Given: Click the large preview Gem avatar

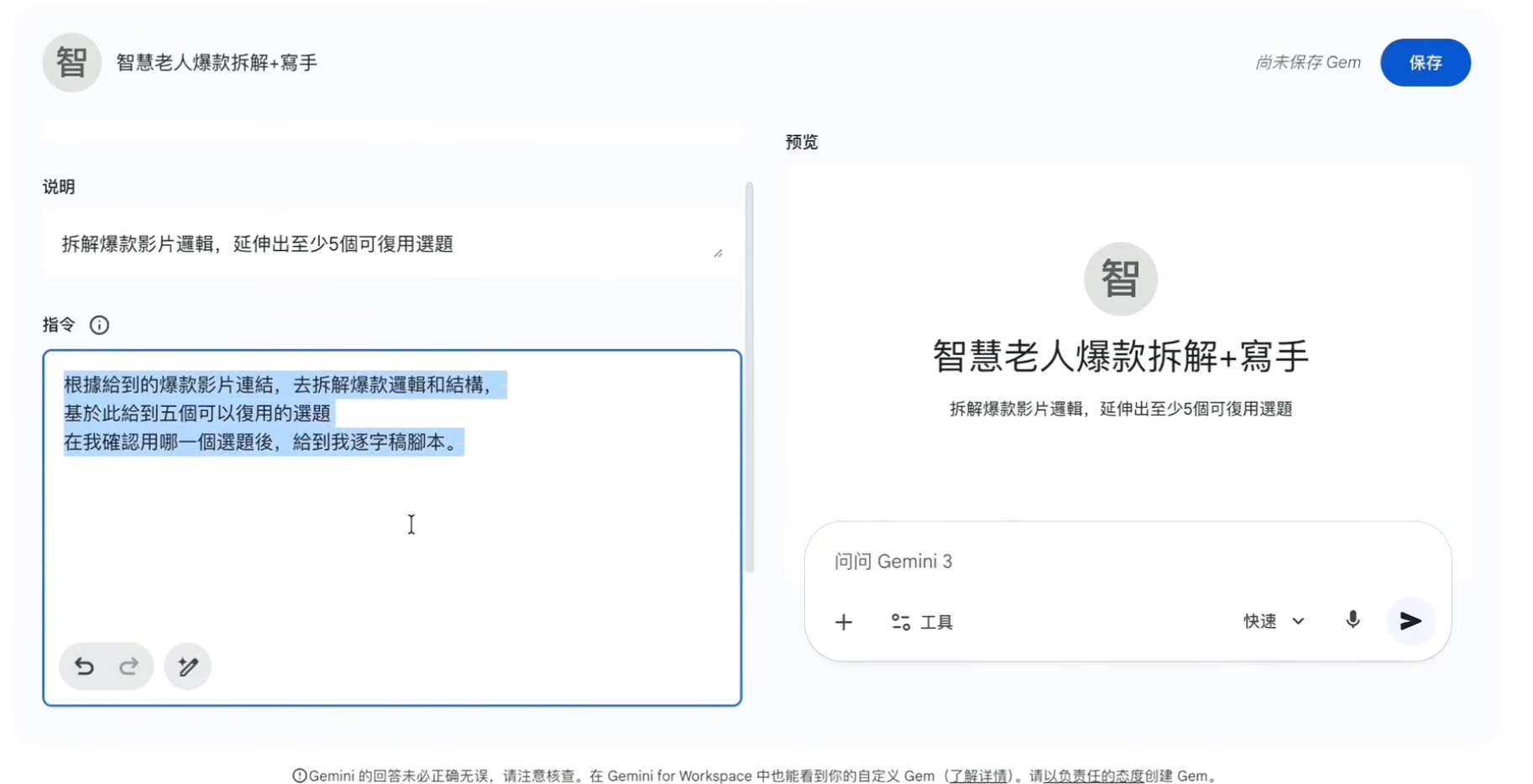Looking at the screenshot, I should [x=1121, y=279].
